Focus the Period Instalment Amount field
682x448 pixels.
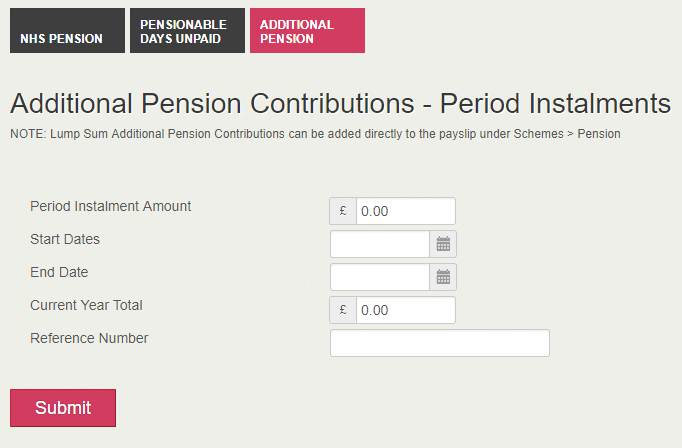click(x=405, y=211)
